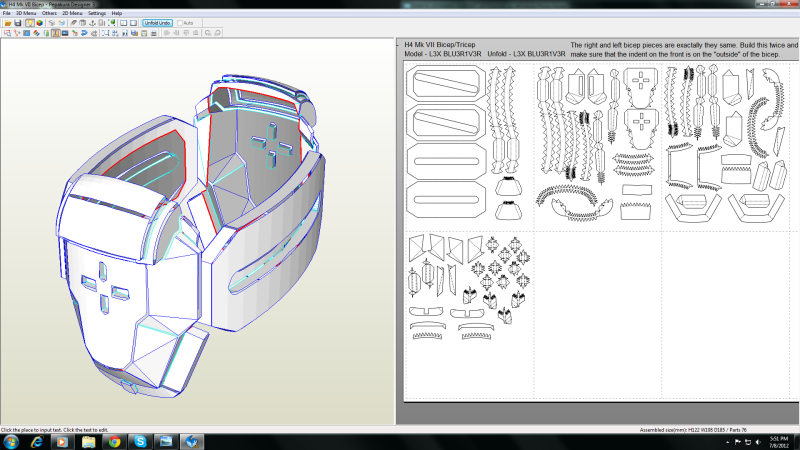This screenshot has width=800, height=450.
Task: Open the Others menu
Action: point(49,13)
